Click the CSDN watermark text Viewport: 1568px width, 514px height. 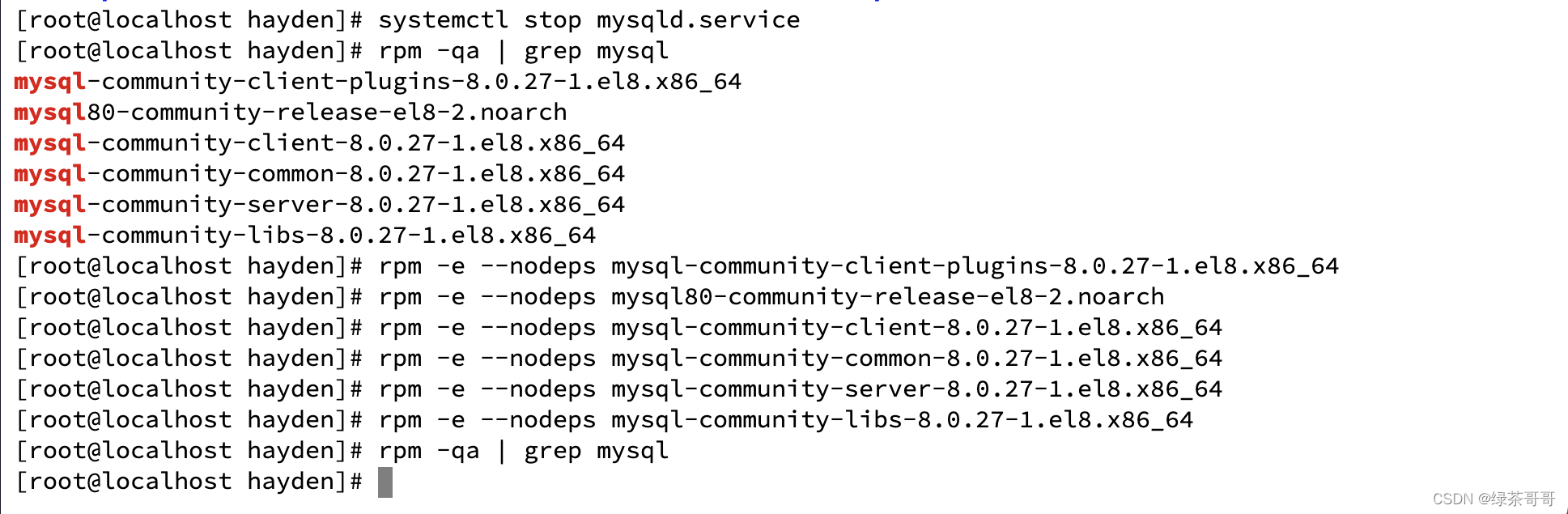(1494, 499)
